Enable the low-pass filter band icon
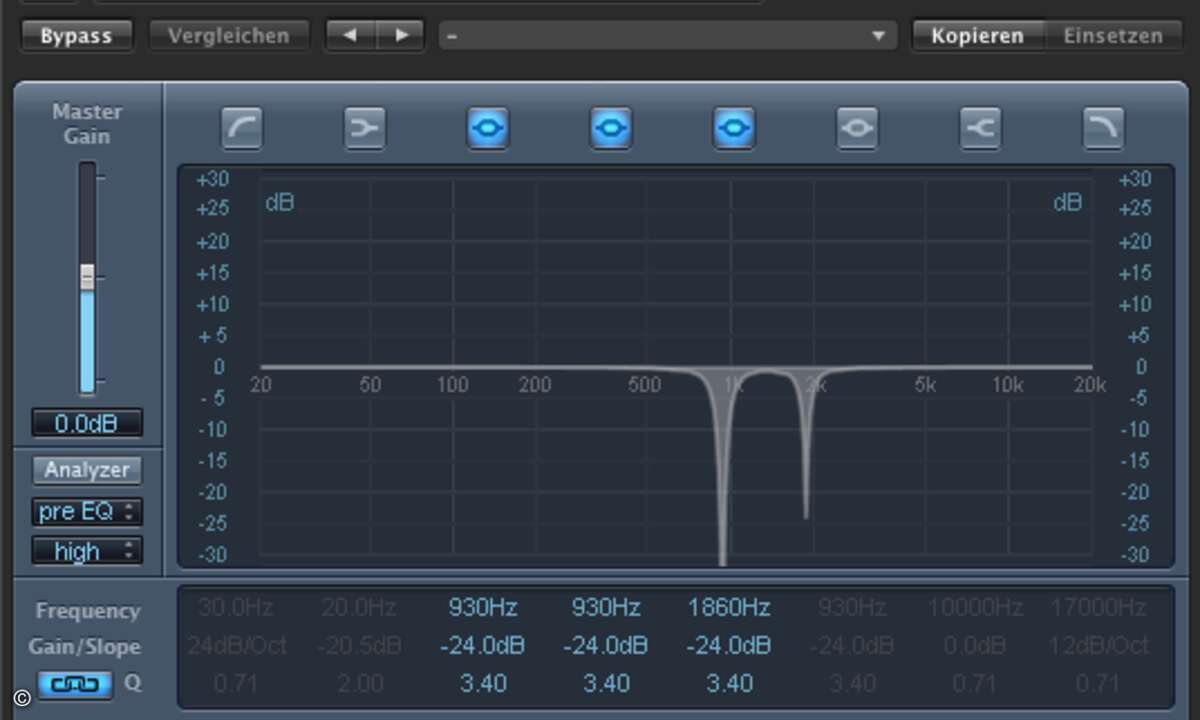The width and height of the screenshot is (1200, 720). click(1103, 128)
